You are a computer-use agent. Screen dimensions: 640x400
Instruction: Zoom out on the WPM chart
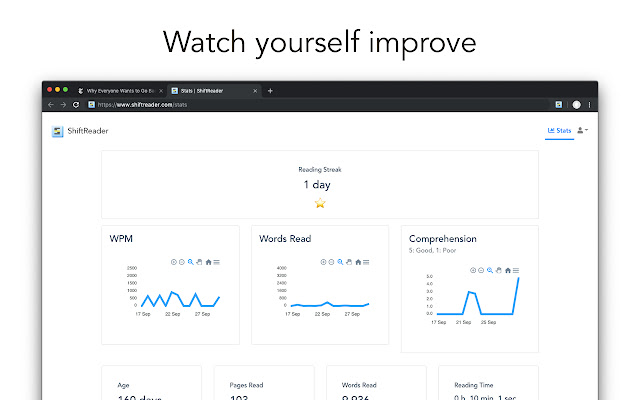pos(182,262)
